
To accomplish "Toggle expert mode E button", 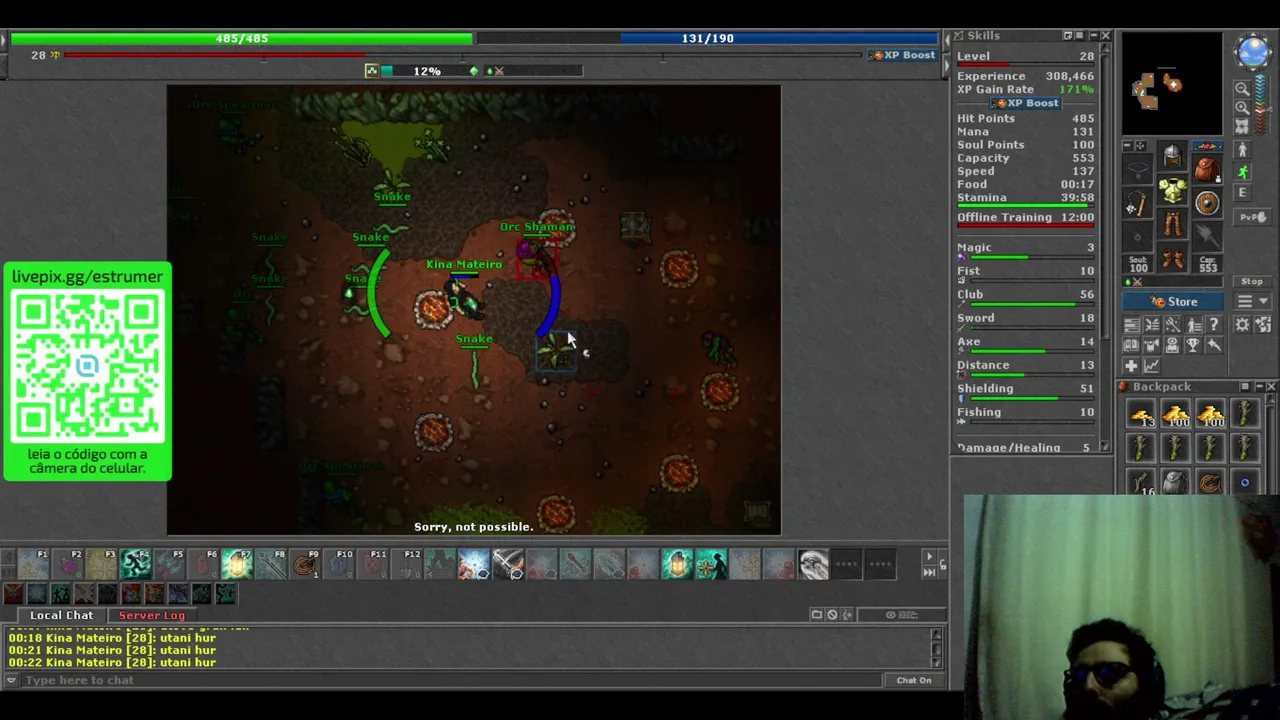I will click(x=1243, y=193).
